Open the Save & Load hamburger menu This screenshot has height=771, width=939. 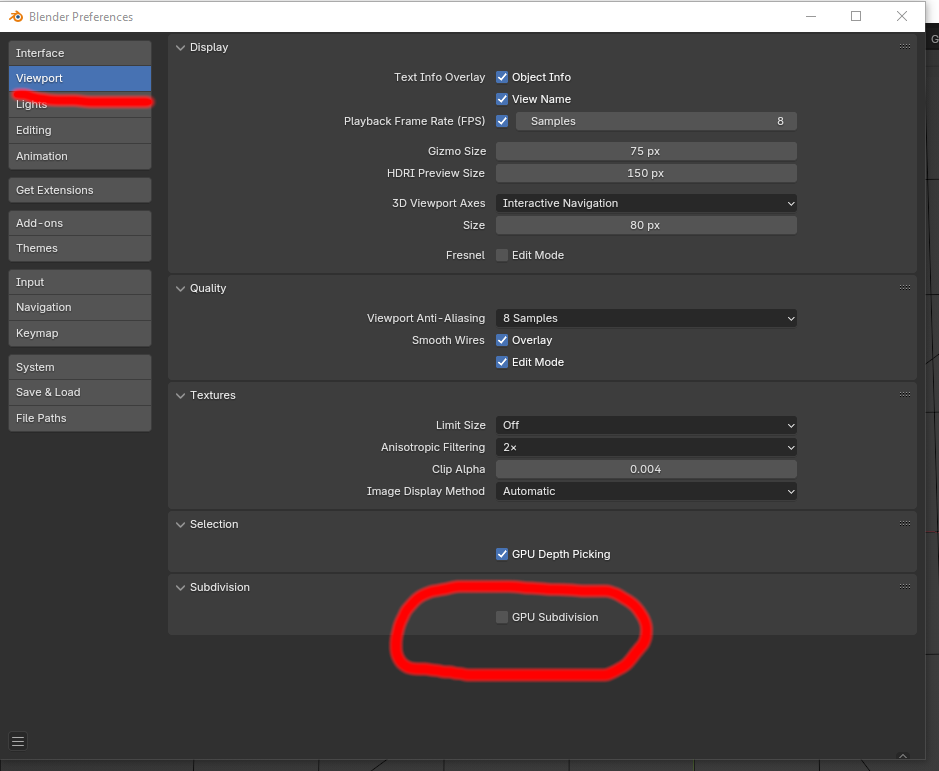coord(18,741)
